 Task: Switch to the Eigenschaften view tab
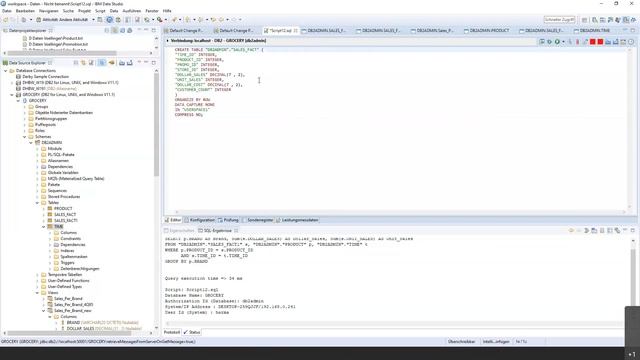(179, 231)
